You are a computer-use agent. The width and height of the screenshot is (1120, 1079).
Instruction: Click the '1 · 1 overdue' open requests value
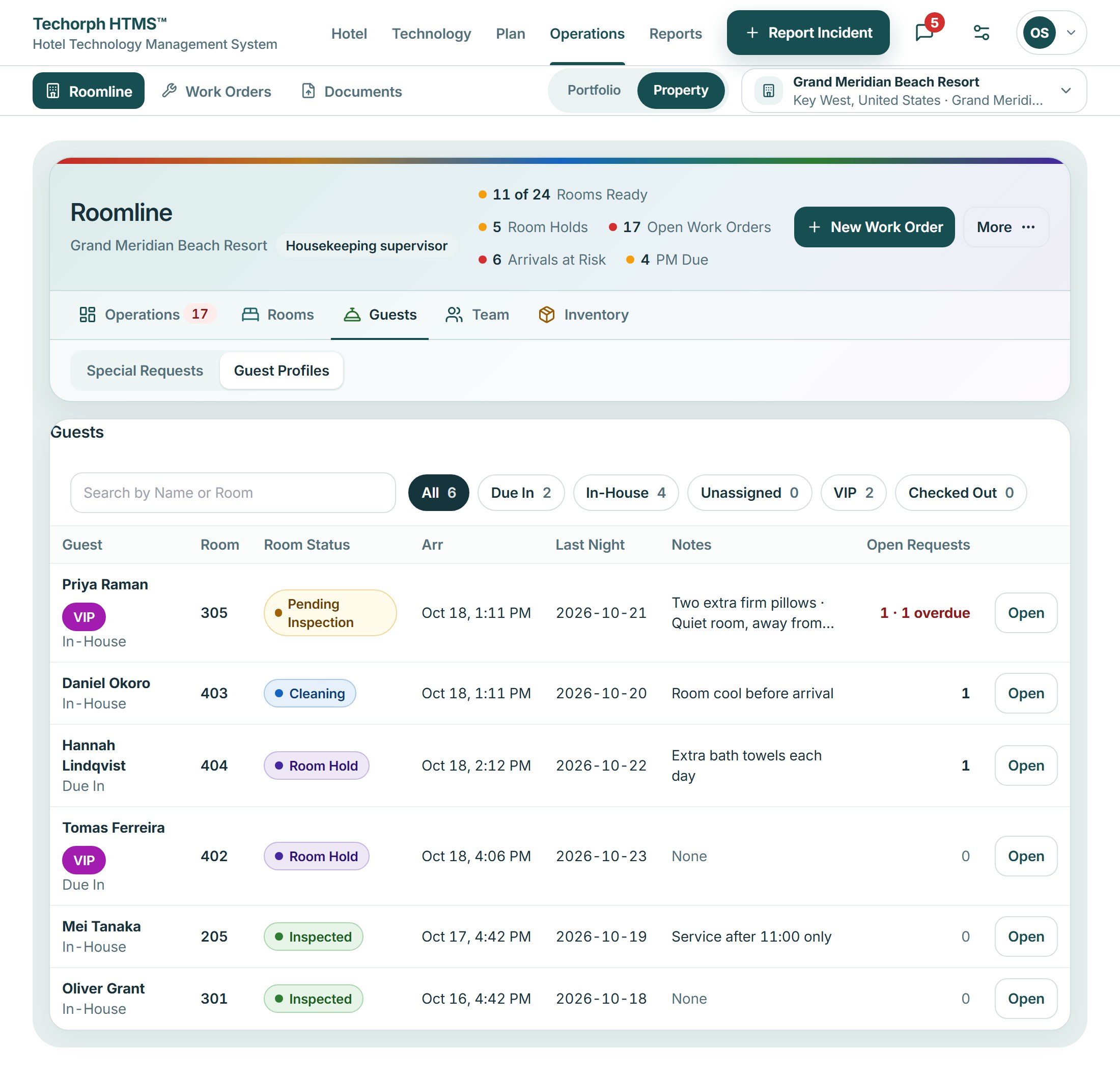[925, 612]
